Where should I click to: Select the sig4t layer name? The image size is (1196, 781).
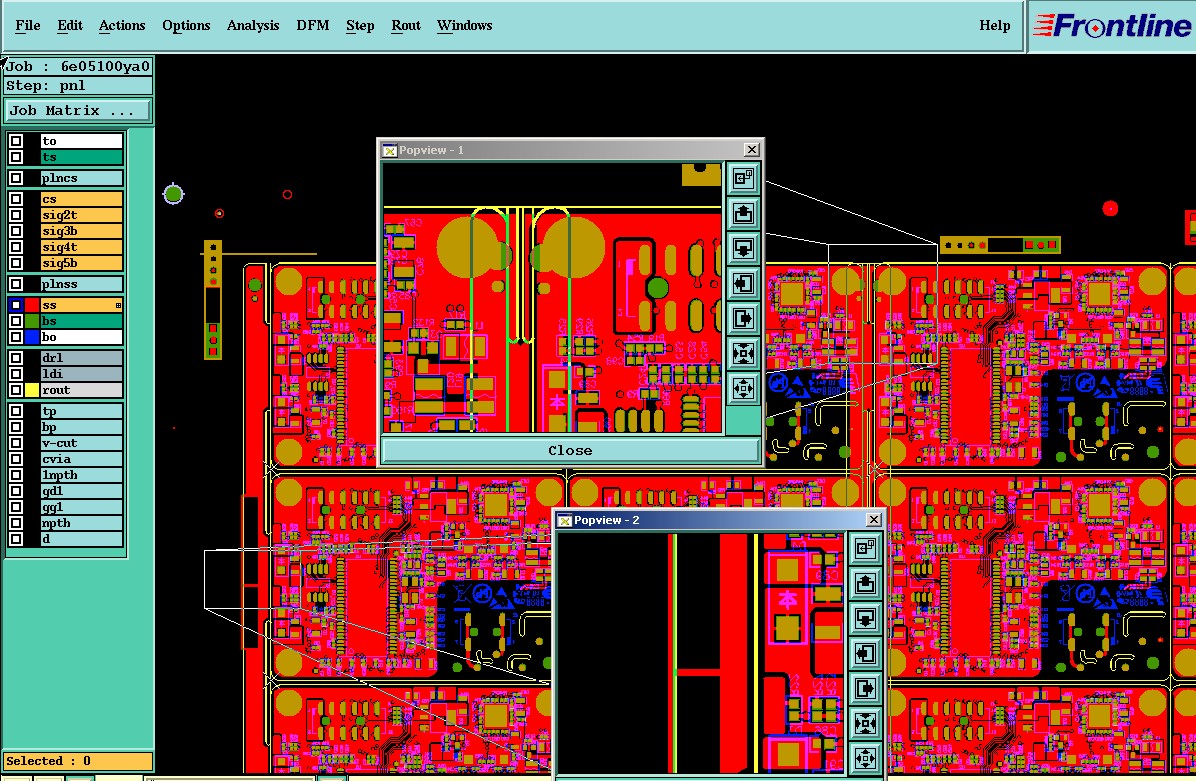pyautogui.click(x=82, y=247)
